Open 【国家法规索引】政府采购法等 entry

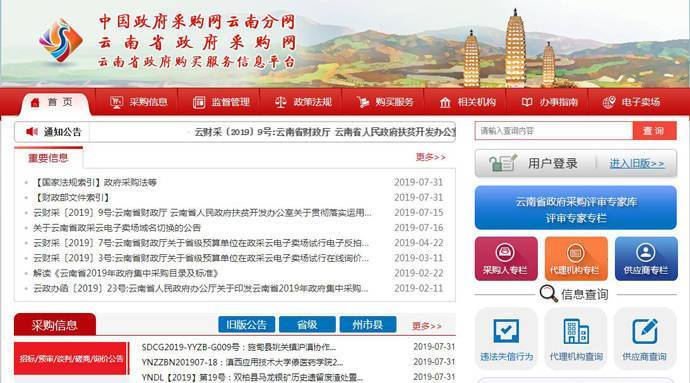point(95,182)
